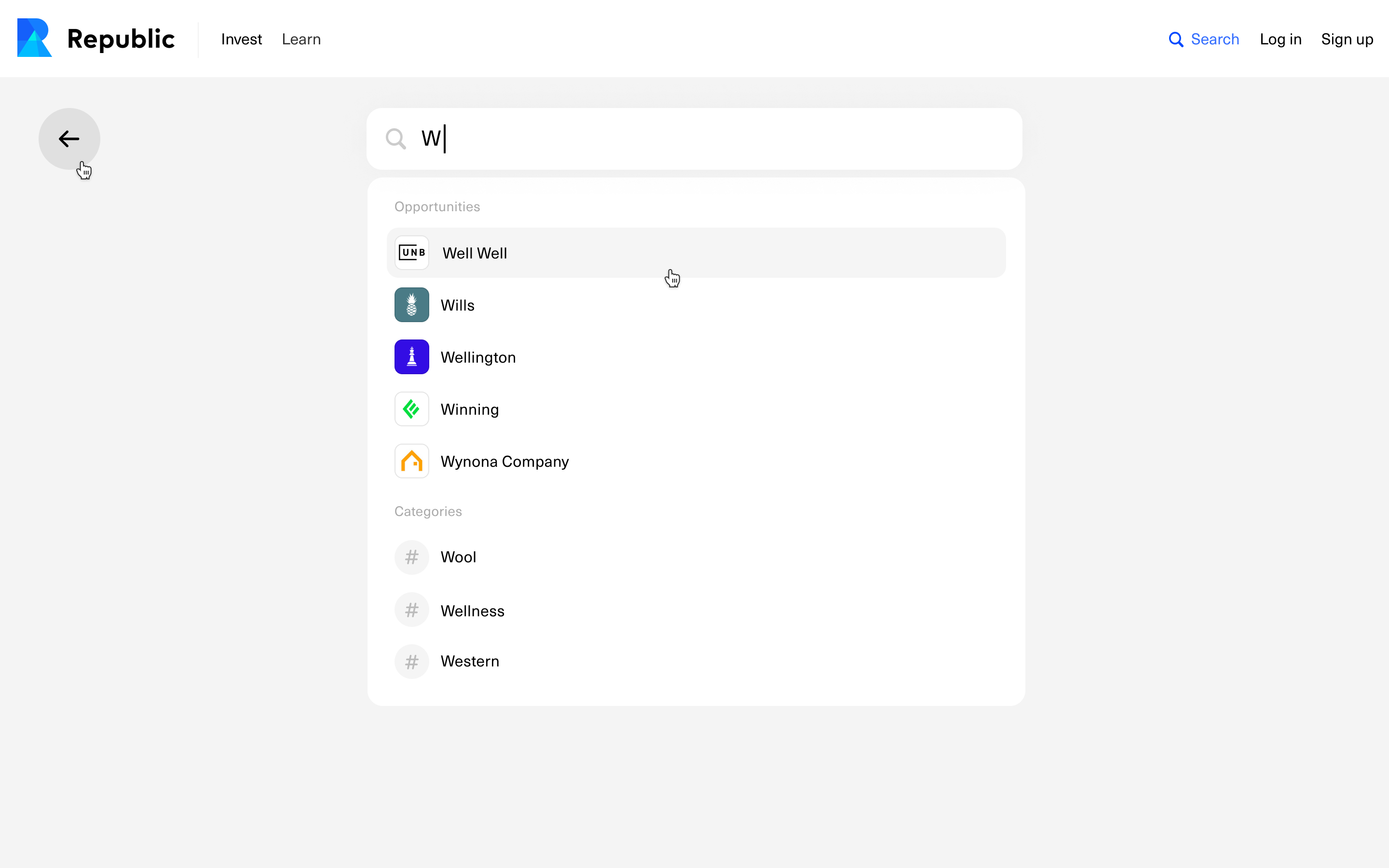Click the header Search magnifier icon
This screenshot has width=1389, height=868.
[x=1176, y=40]
